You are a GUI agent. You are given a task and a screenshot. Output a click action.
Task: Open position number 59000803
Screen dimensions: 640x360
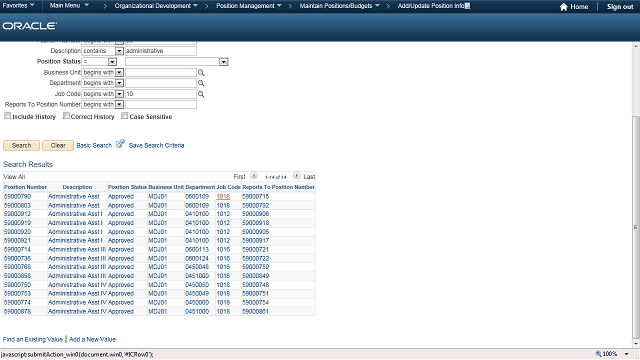click(x=18, y=205)
